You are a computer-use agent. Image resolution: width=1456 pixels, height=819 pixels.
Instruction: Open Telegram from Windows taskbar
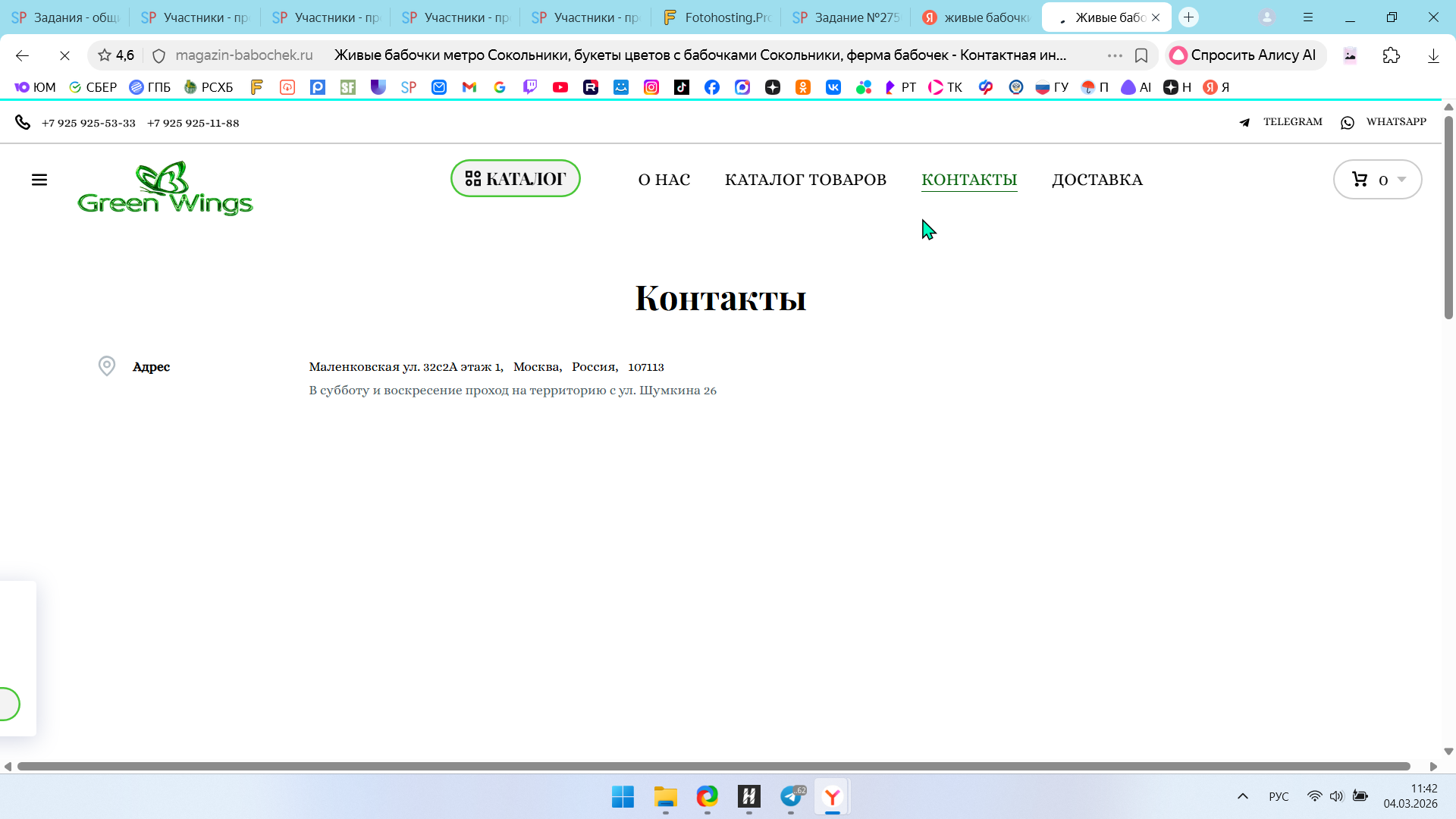pos(791,796)
